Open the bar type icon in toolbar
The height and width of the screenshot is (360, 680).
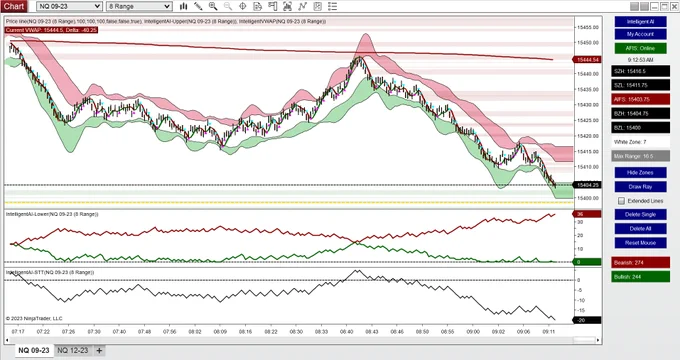183,6
